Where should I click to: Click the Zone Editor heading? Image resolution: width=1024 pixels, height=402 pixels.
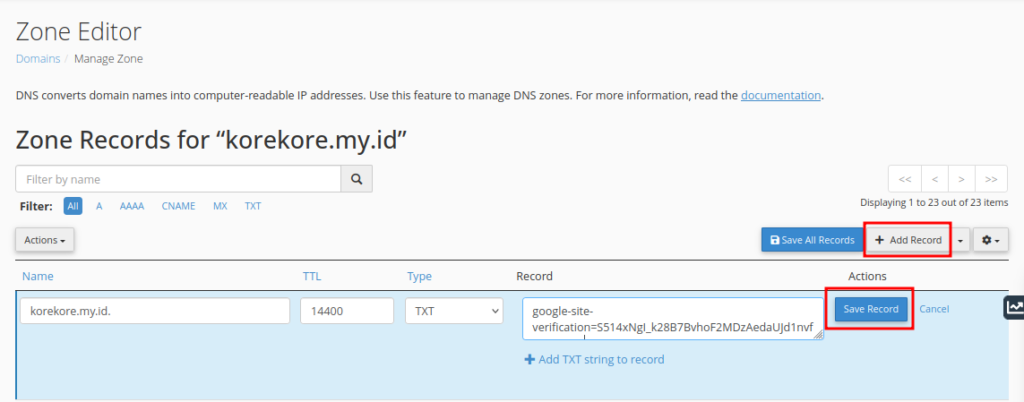point(78,31)
